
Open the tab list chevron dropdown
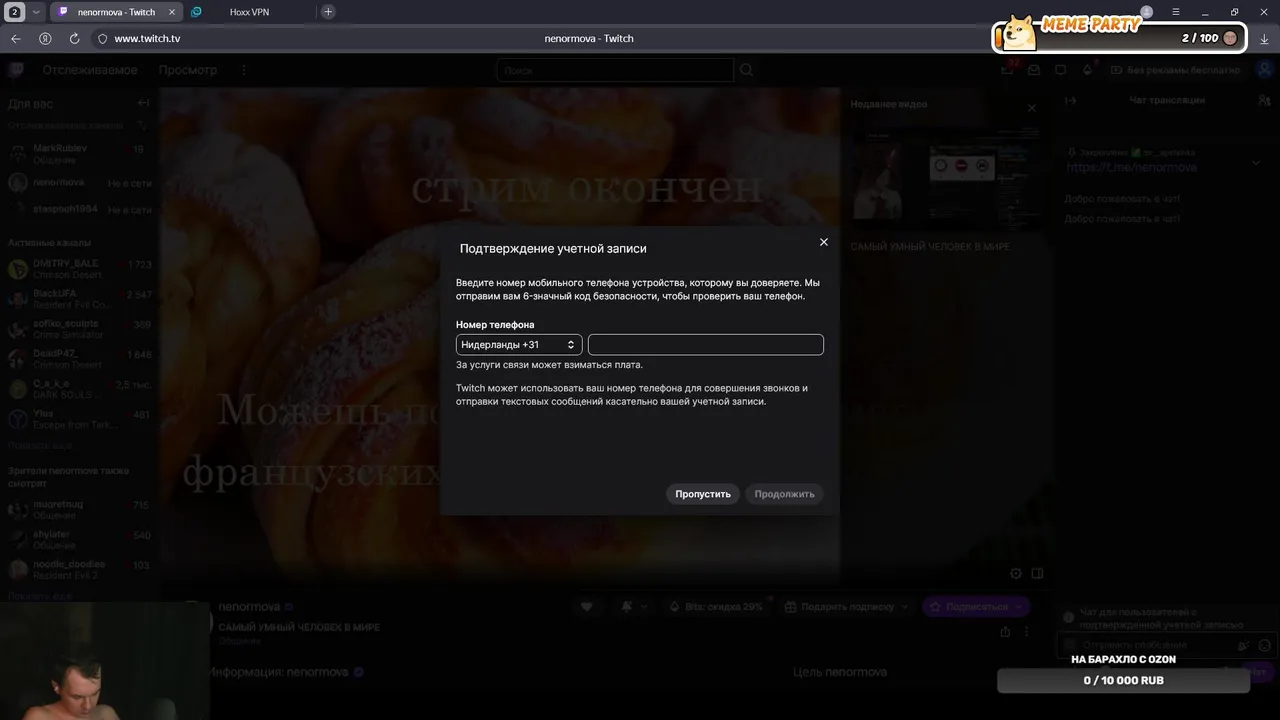click(36, 12)
